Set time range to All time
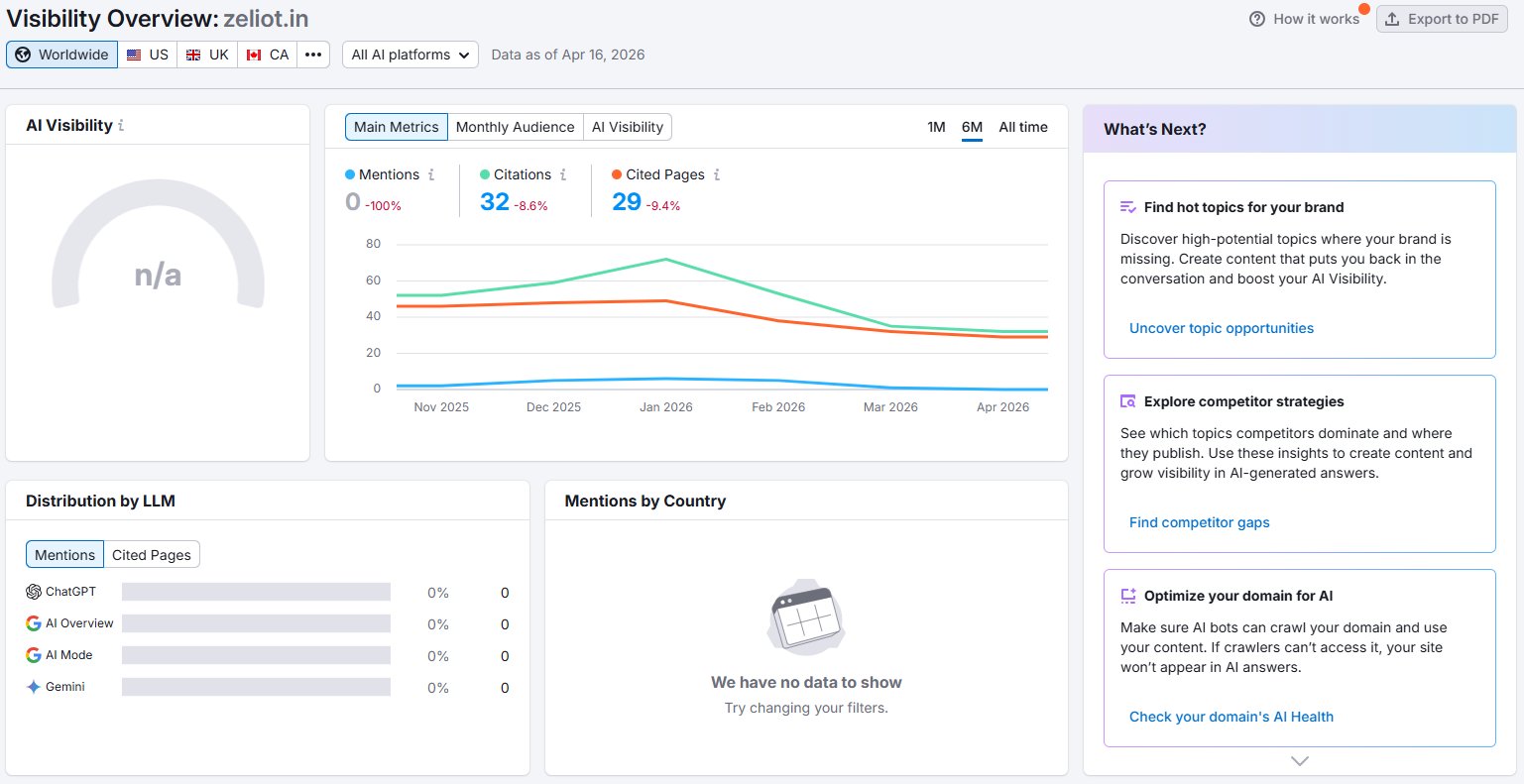 coord(1023,127)
